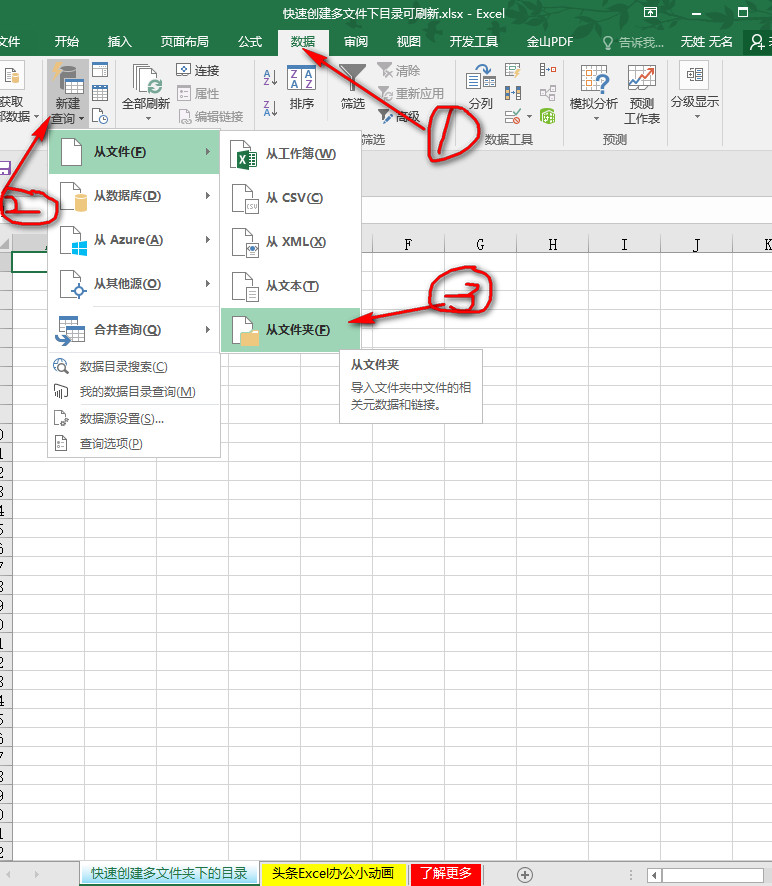Switch to the Formulas (公式) ribbon tab

coord(250,42)
